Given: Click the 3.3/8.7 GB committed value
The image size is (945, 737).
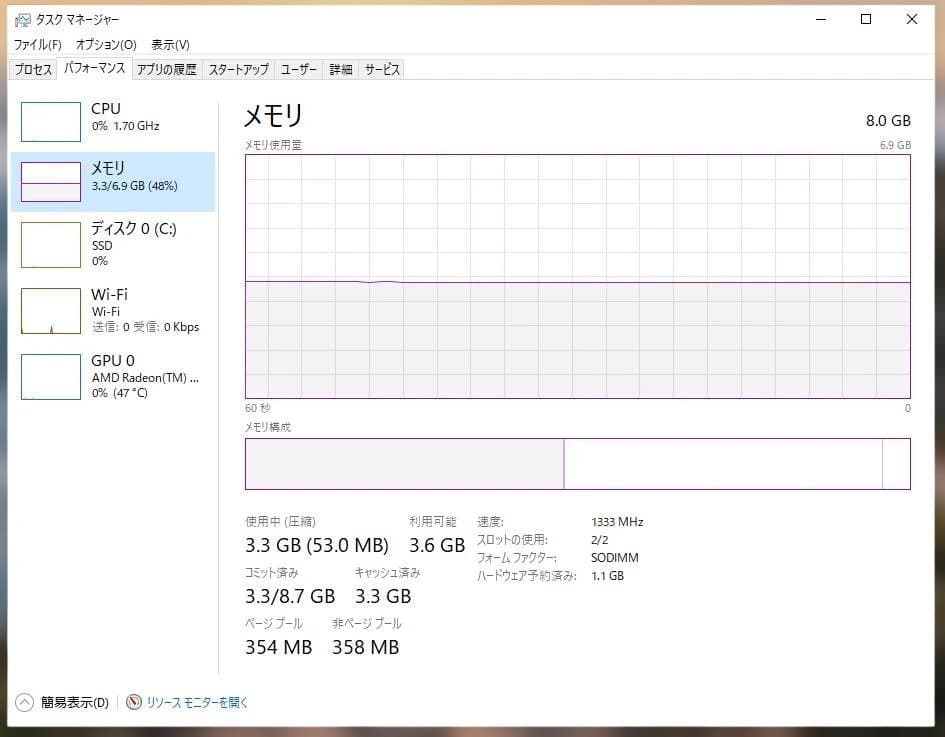Looking at the screenshot, I should [290, 597].
